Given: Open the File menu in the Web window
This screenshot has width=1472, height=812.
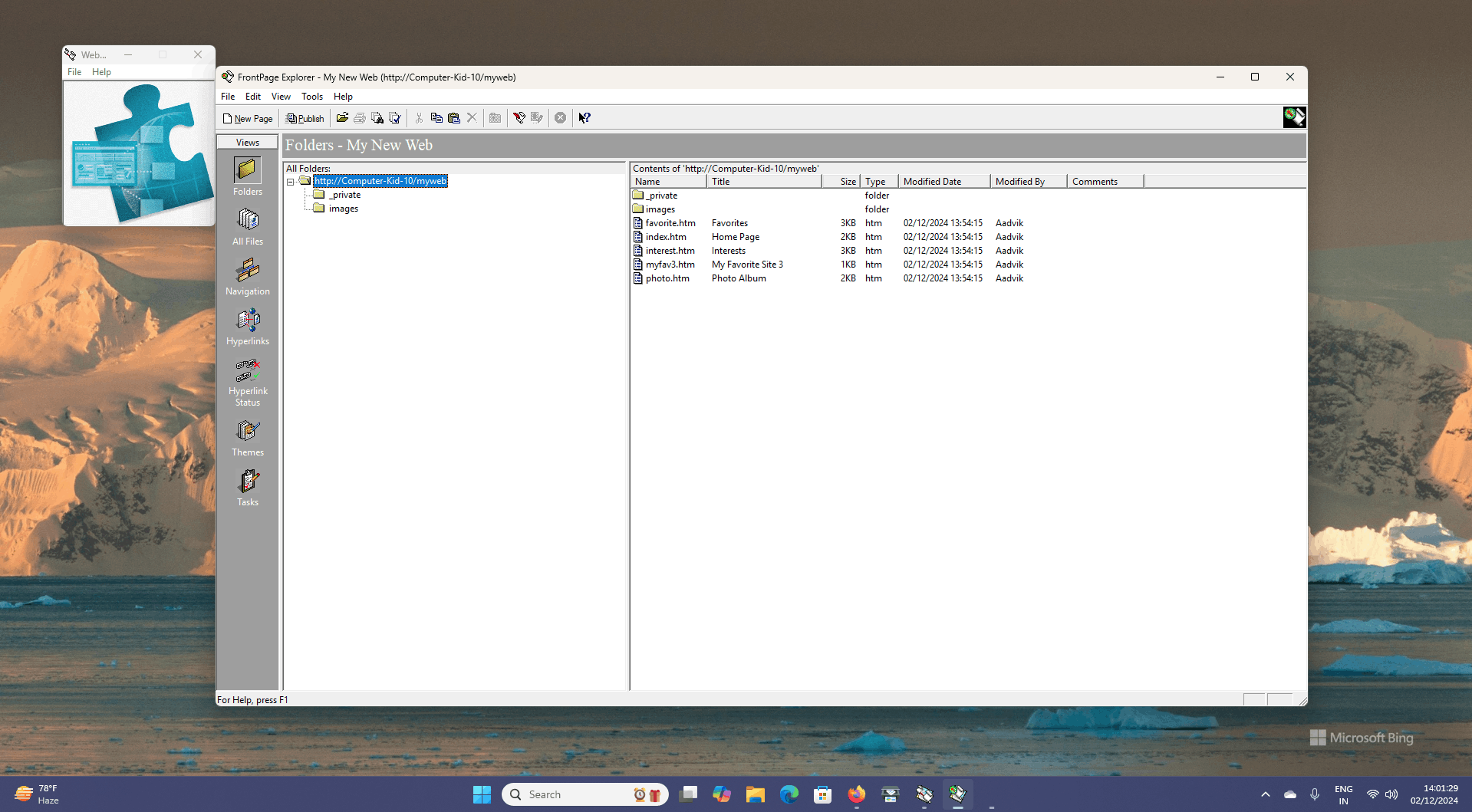Looking at the screenshot, I should 74,72.
